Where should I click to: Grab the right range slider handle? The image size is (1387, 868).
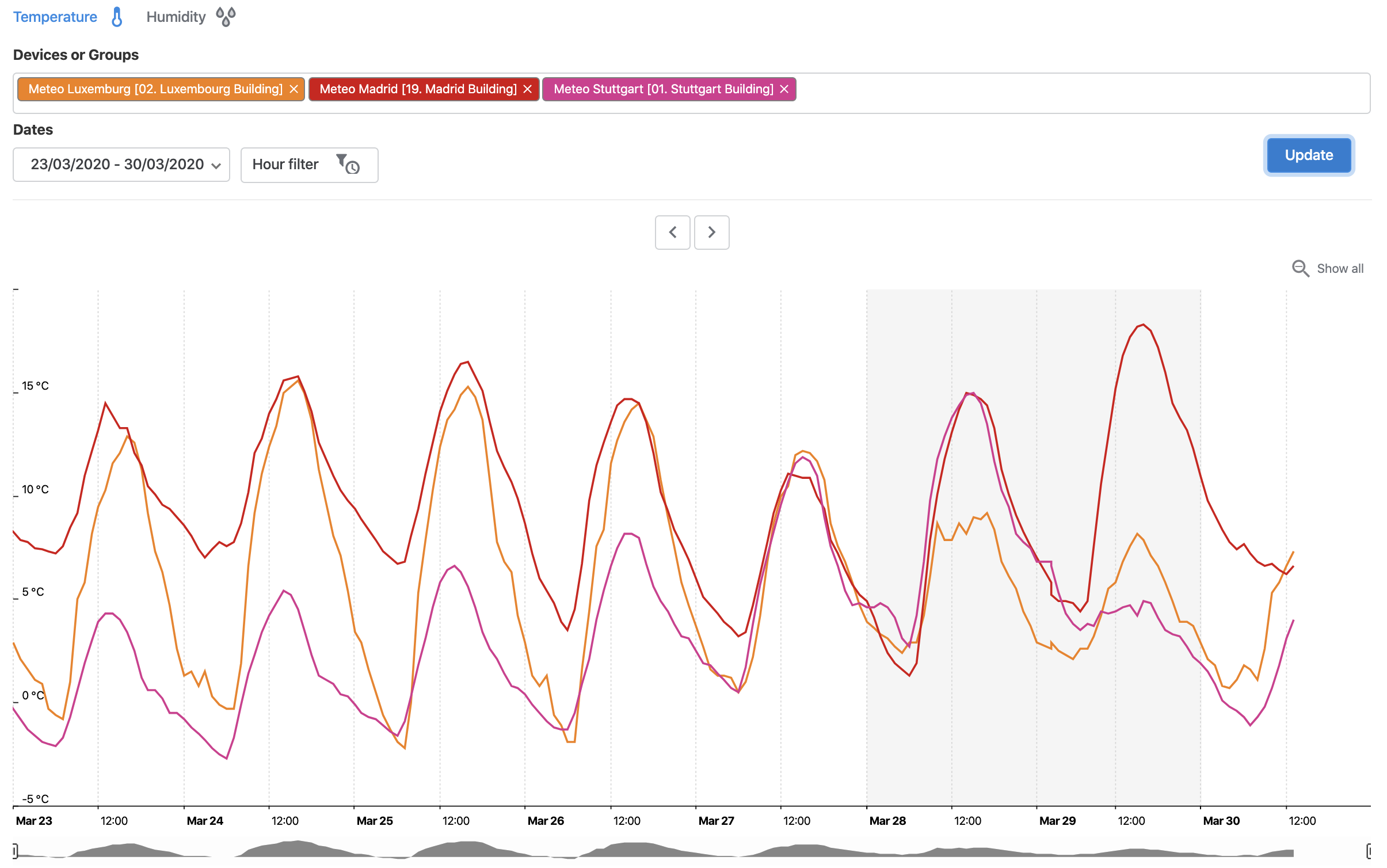pos(1370,850)
